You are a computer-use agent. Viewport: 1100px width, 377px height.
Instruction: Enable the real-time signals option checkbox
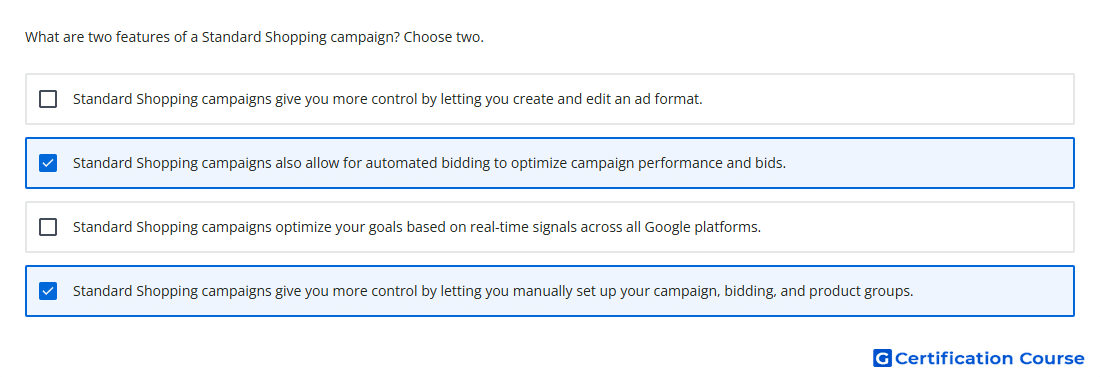[48, 227]
